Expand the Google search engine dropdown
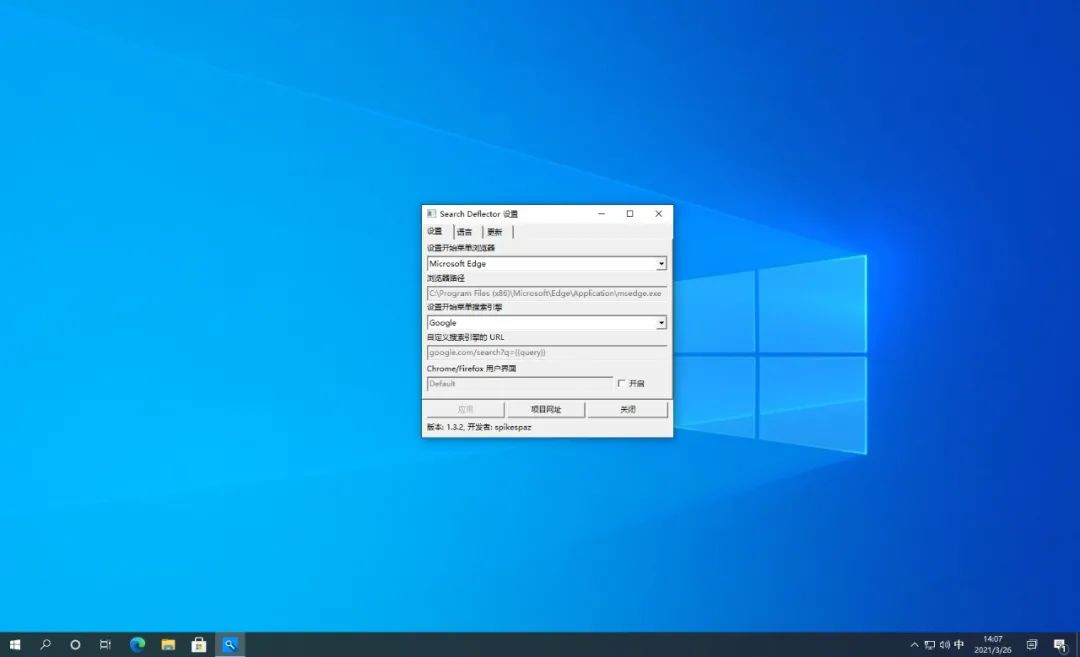The image size is (1080, 657). [x=661, y=323]
